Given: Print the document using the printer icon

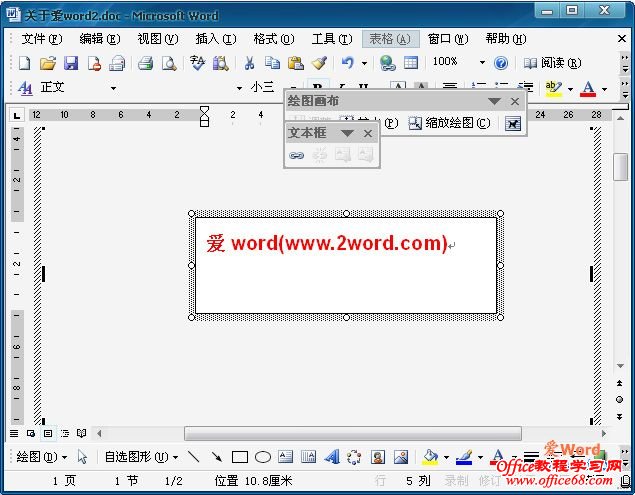Looking at the screenshot, I should (x=145, y=63).
